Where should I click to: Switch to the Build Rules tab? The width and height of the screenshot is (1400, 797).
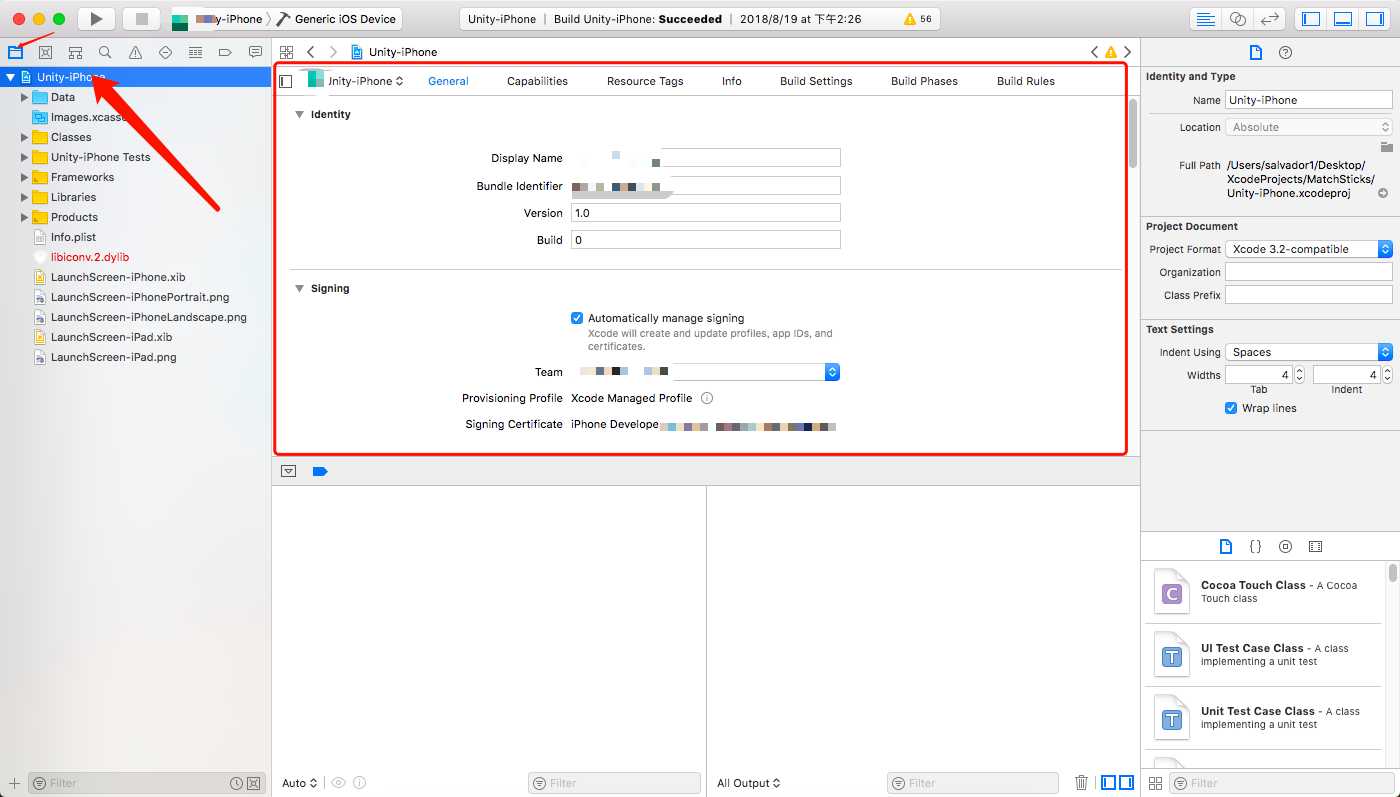pos(1026,81)
